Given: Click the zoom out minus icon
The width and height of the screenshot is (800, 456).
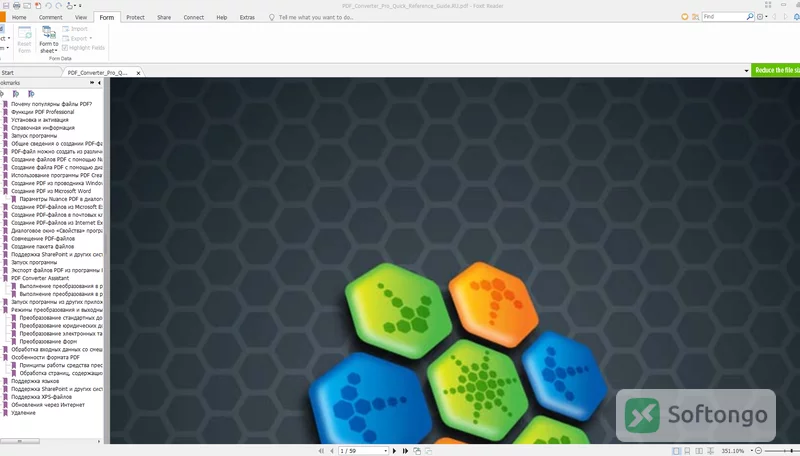Looking at the screenshot, I should (758, 451).
